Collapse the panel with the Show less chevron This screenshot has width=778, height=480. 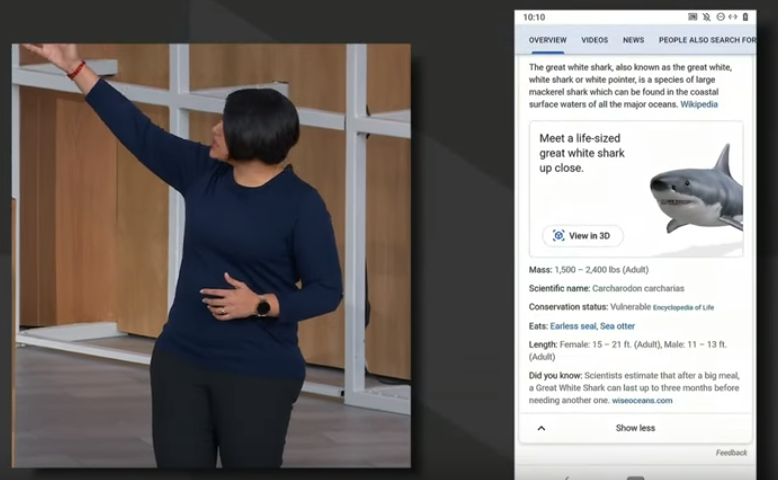[541, 428]
